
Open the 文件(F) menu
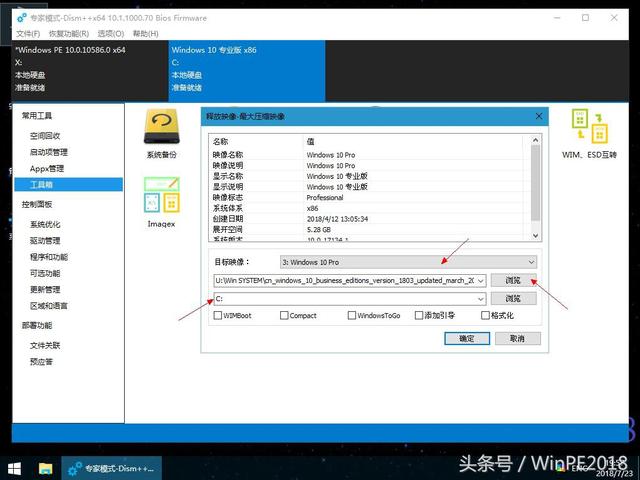(x=28, y=33)
